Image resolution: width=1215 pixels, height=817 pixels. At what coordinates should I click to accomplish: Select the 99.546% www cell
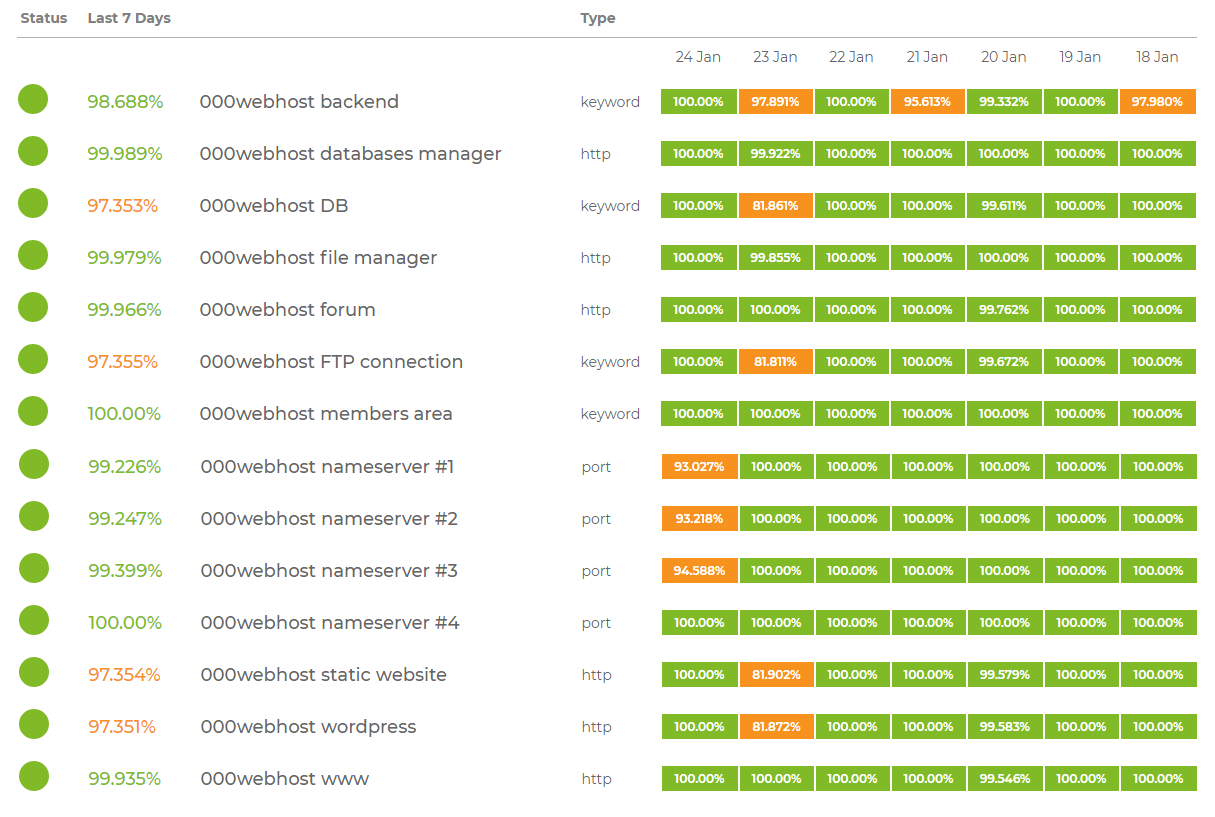tap(1006, 779)
